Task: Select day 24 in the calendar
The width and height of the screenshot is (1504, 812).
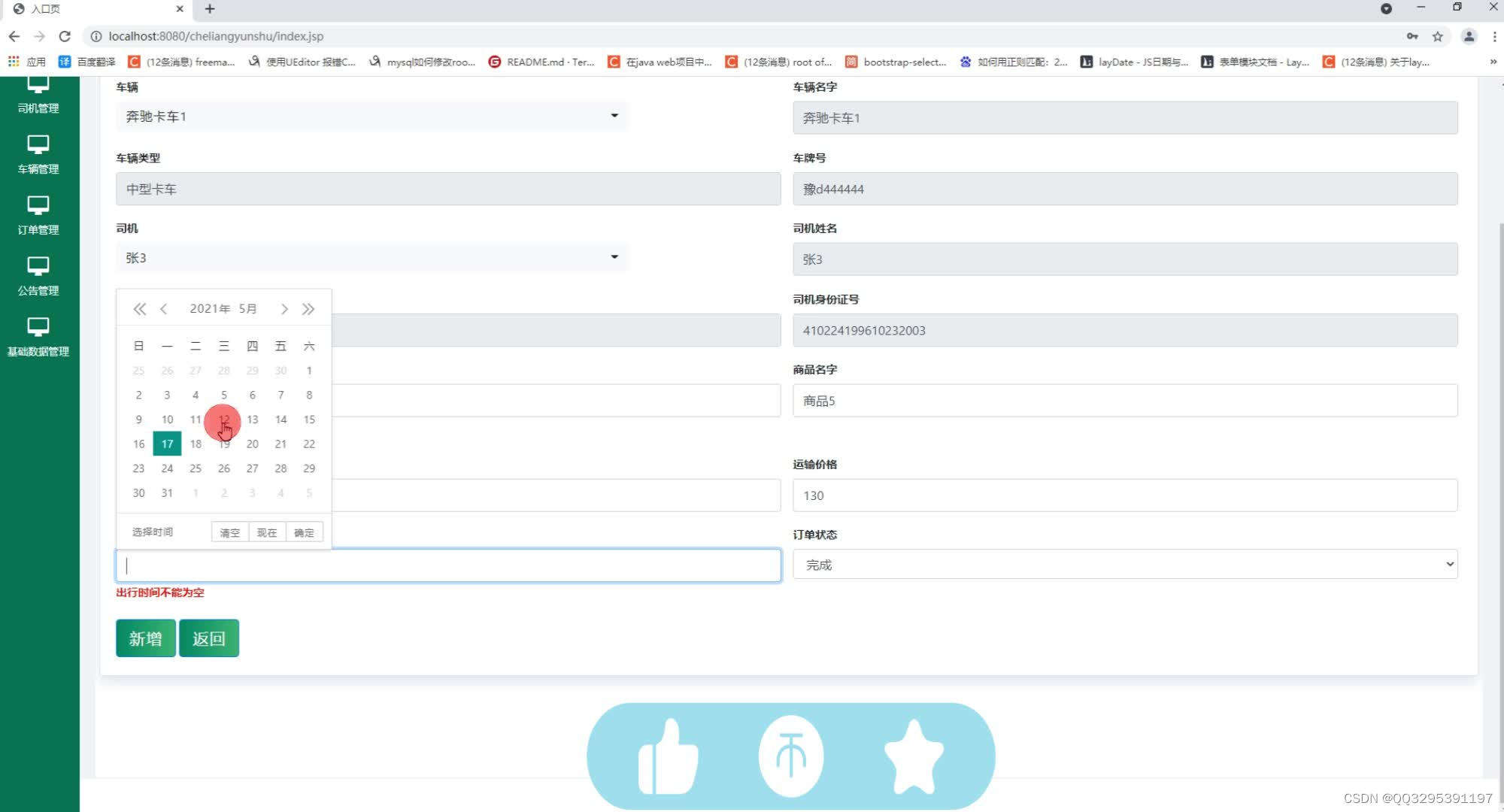Action: 167,468
